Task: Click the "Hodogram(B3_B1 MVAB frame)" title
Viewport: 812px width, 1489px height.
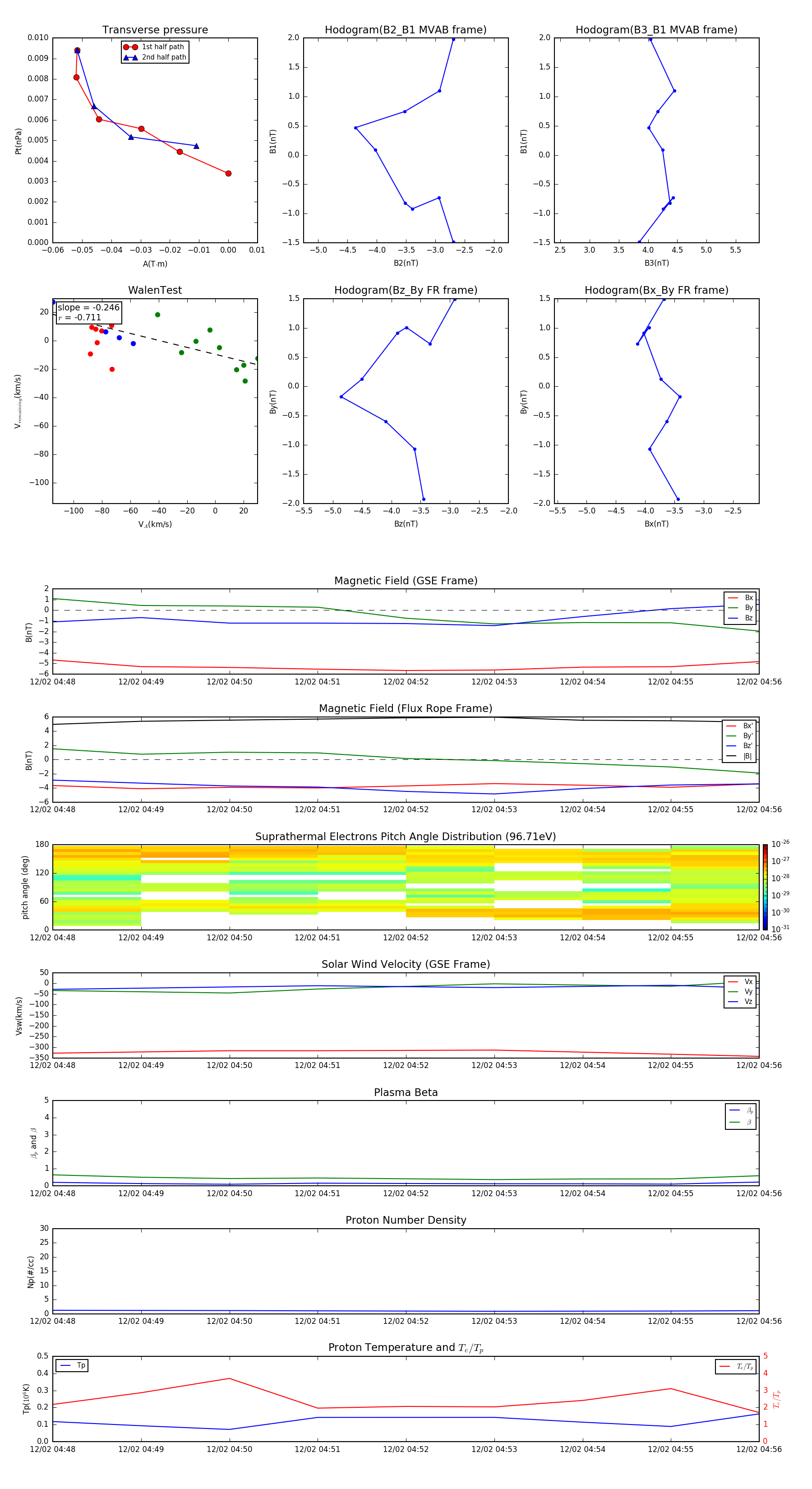Action: coord(656,29)
